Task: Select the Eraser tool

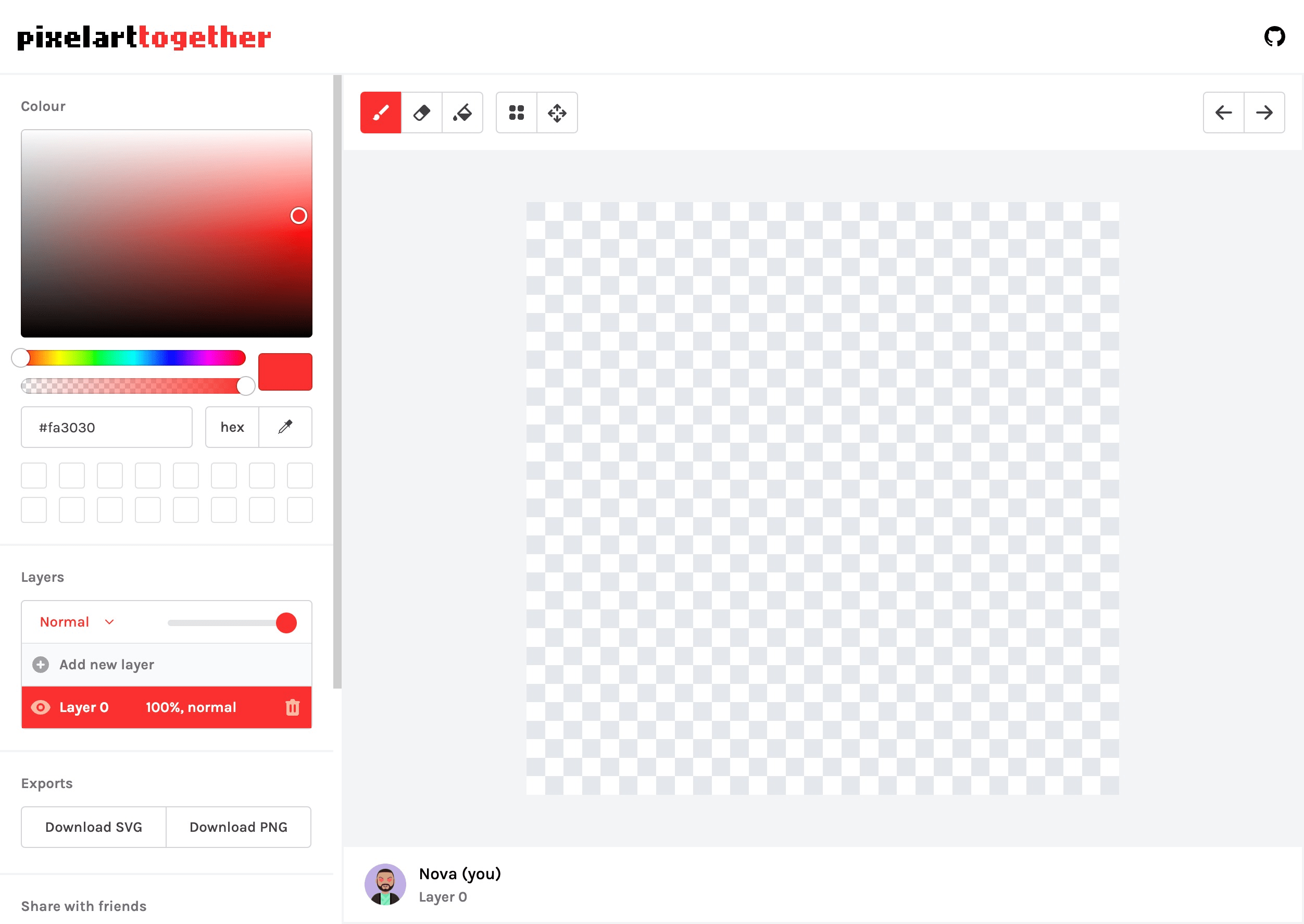Action: [x=421, y=112]
